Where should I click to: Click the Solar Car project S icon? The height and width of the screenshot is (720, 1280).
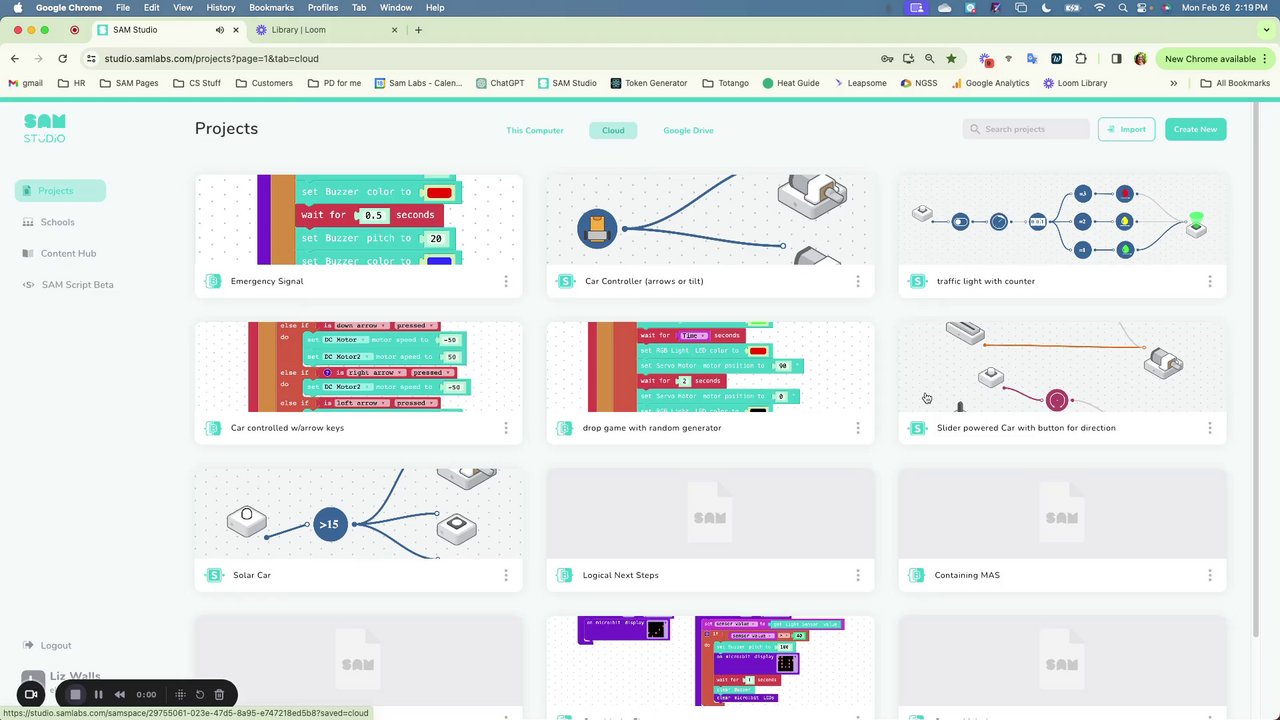tap(212, 575)
